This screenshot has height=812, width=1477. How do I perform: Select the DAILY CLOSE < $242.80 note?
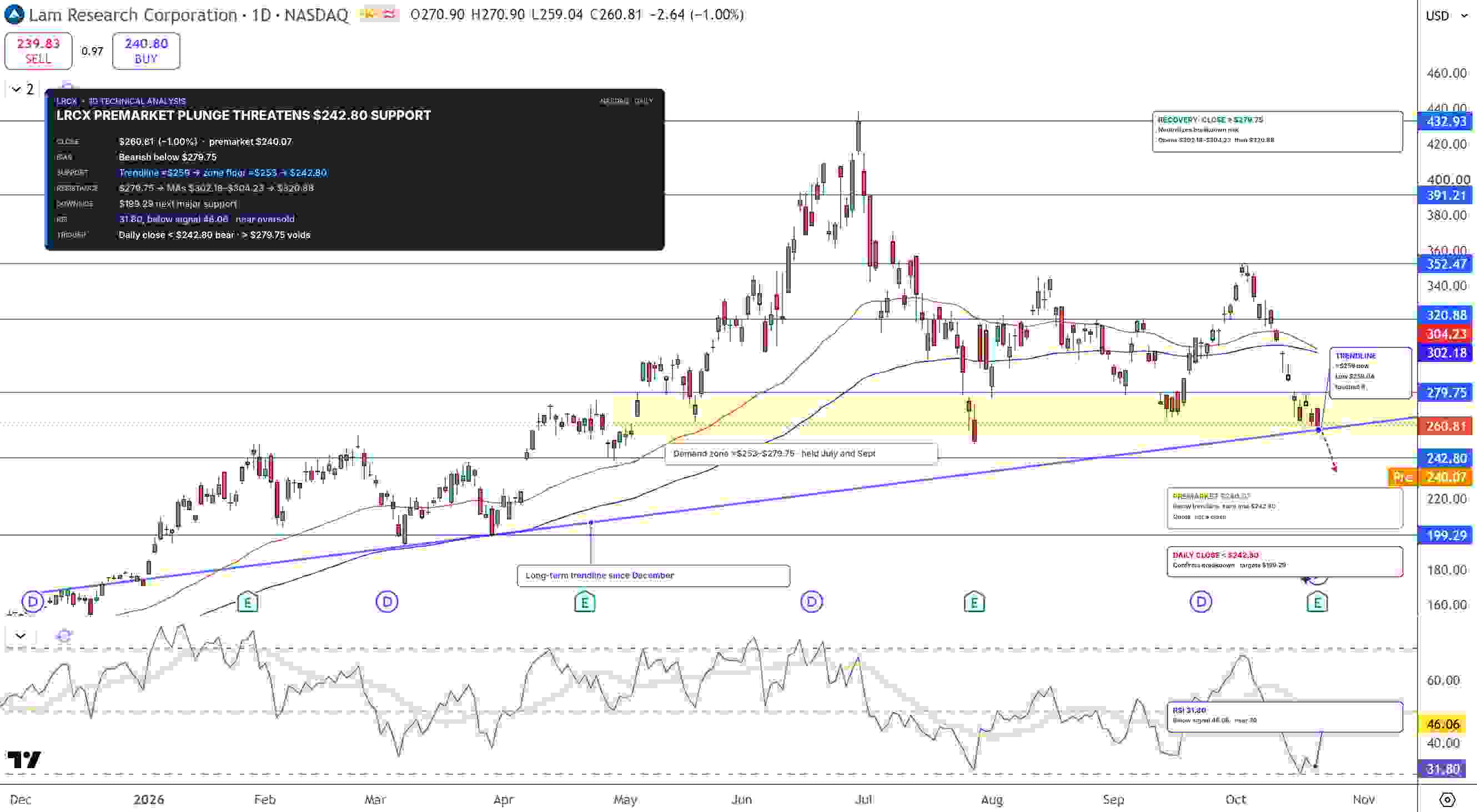pos(1284,562)
